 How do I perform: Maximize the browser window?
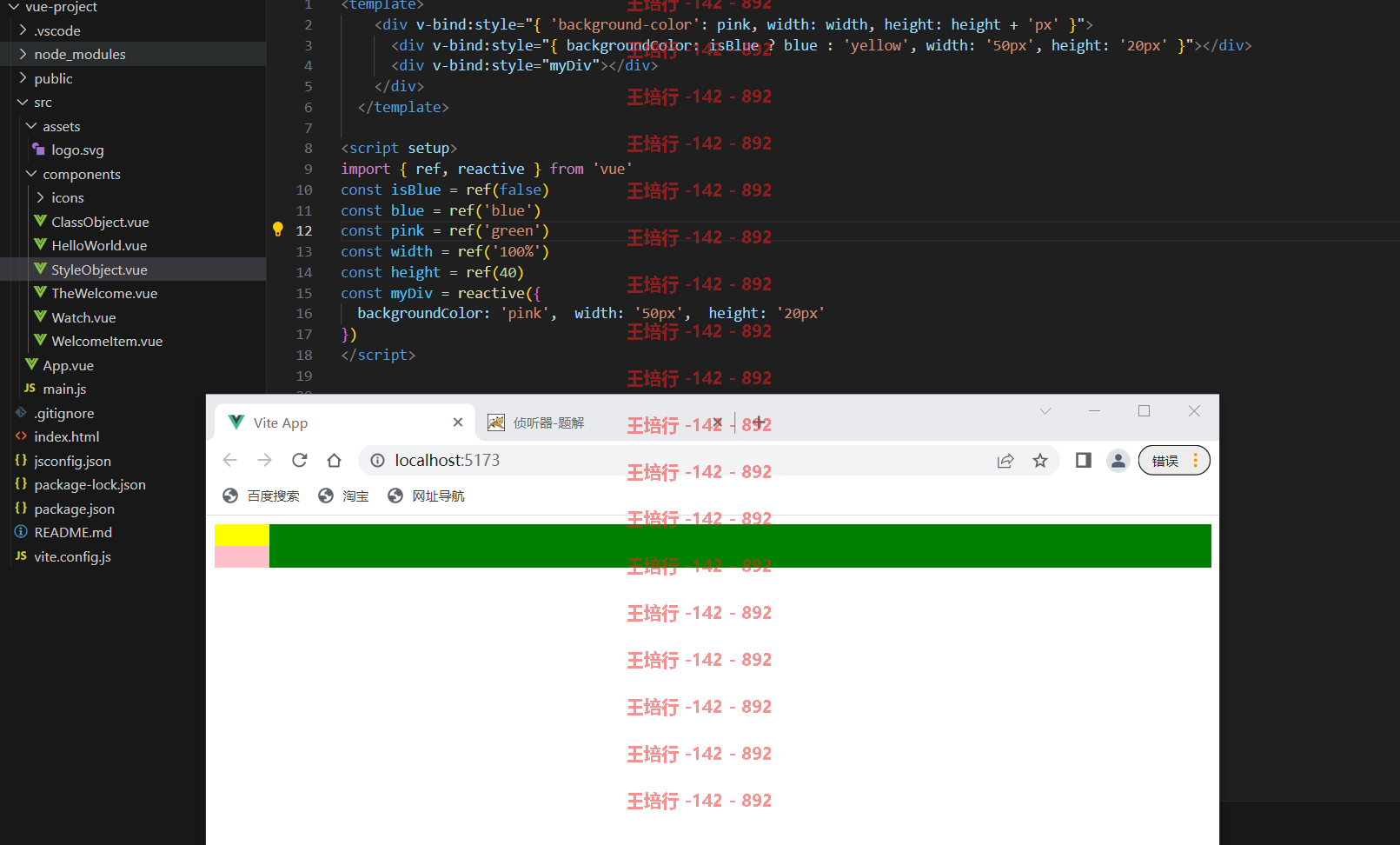[x=1144, y=411]
